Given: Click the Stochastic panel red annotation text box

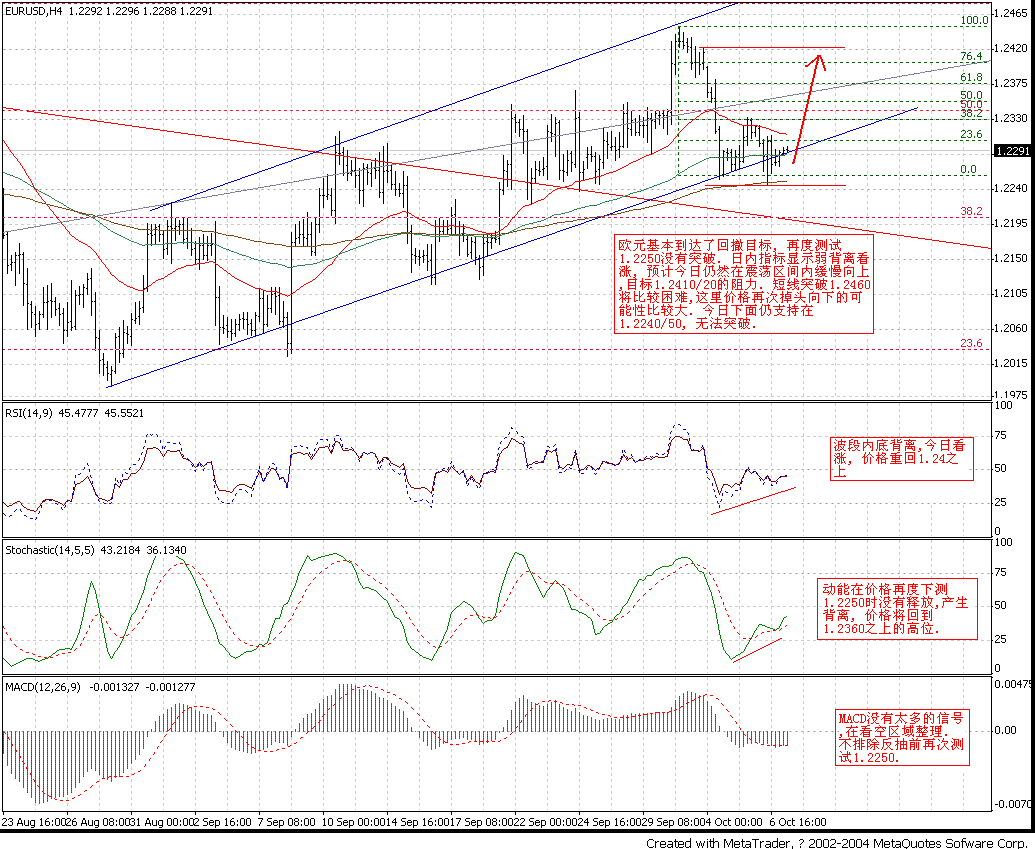Looking at the screenshot, I should click(896, 609).
